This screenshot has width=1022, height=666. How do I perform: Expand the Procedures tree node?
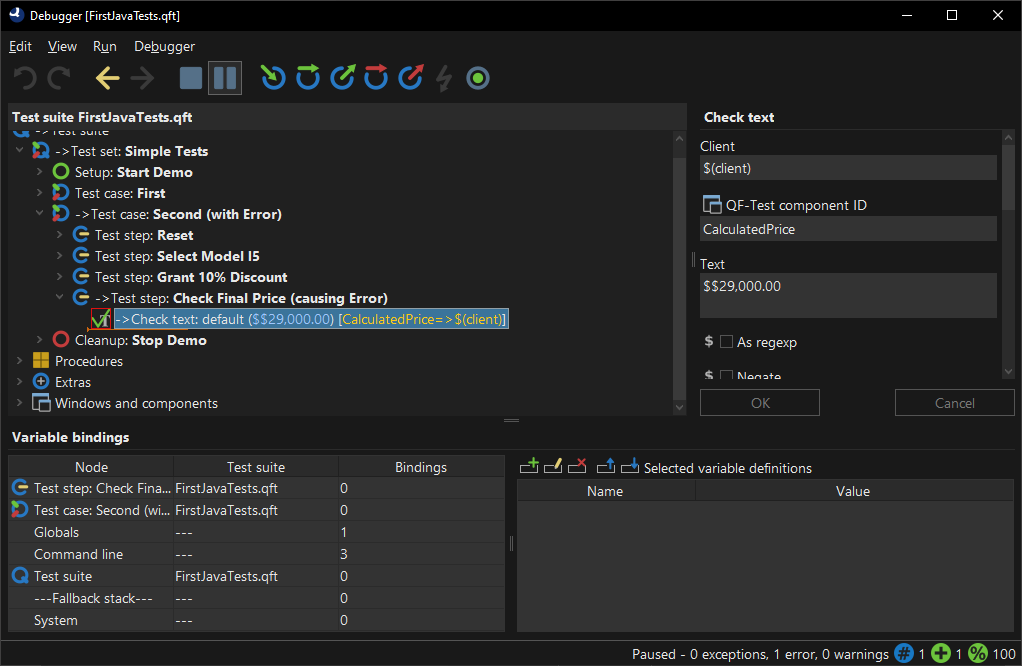click(x=20, y=361)
